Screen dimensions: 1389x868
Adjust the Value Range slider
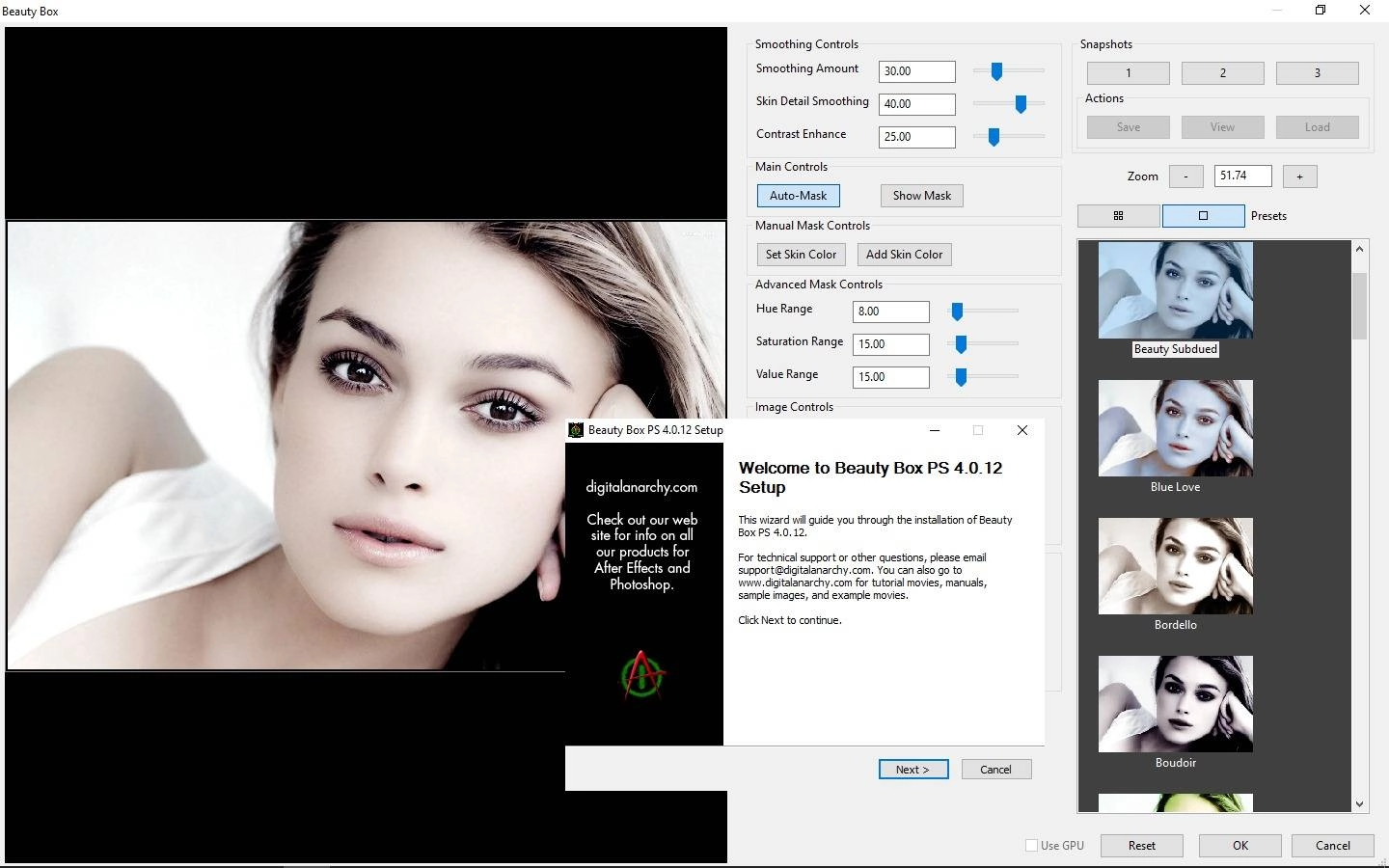tap(961, 377)
